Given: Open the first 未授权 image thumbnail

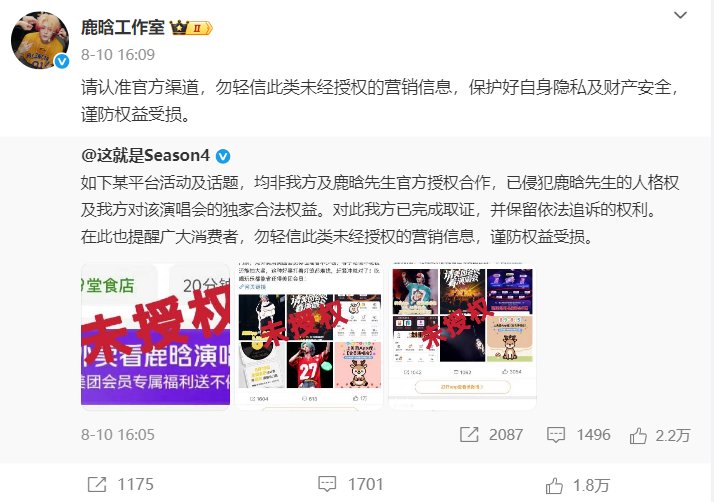Looking at the screenshot, I should 155,336.
